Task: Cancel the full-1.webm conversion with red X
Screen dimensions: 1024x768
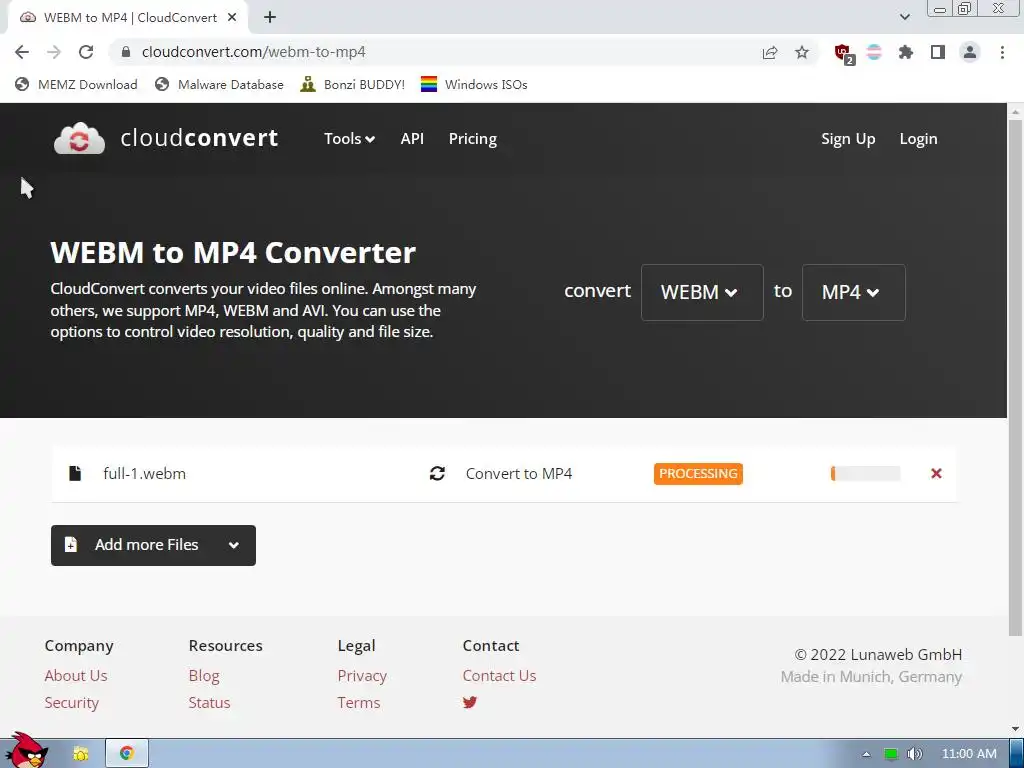Action: [936, 473]
